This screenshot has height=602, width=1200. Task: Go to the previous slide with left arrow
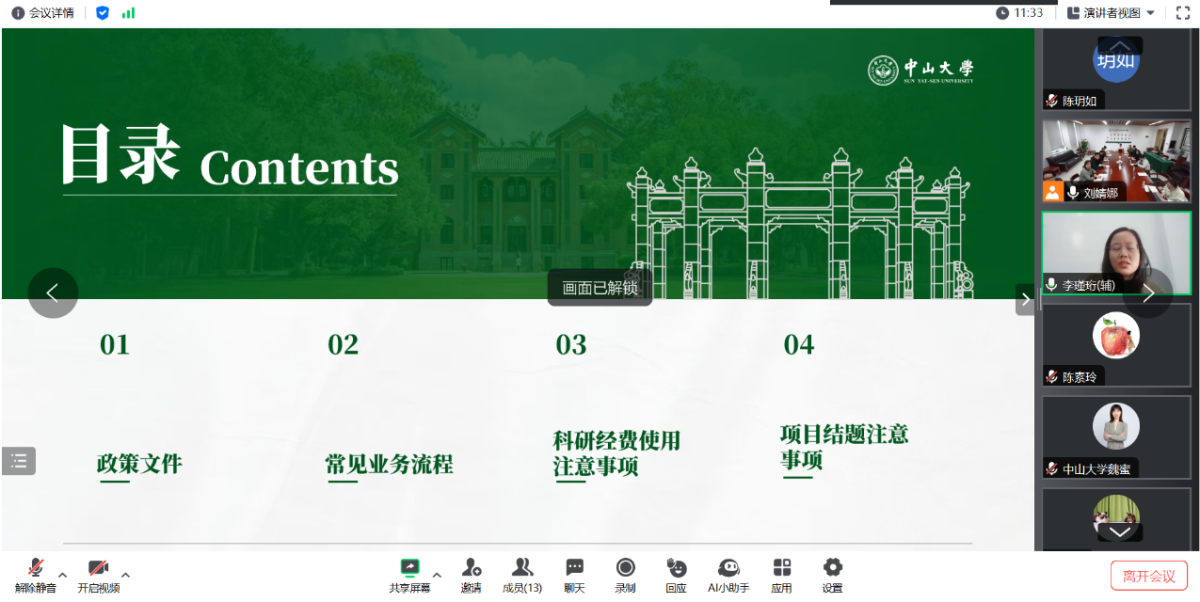[53, 293]
